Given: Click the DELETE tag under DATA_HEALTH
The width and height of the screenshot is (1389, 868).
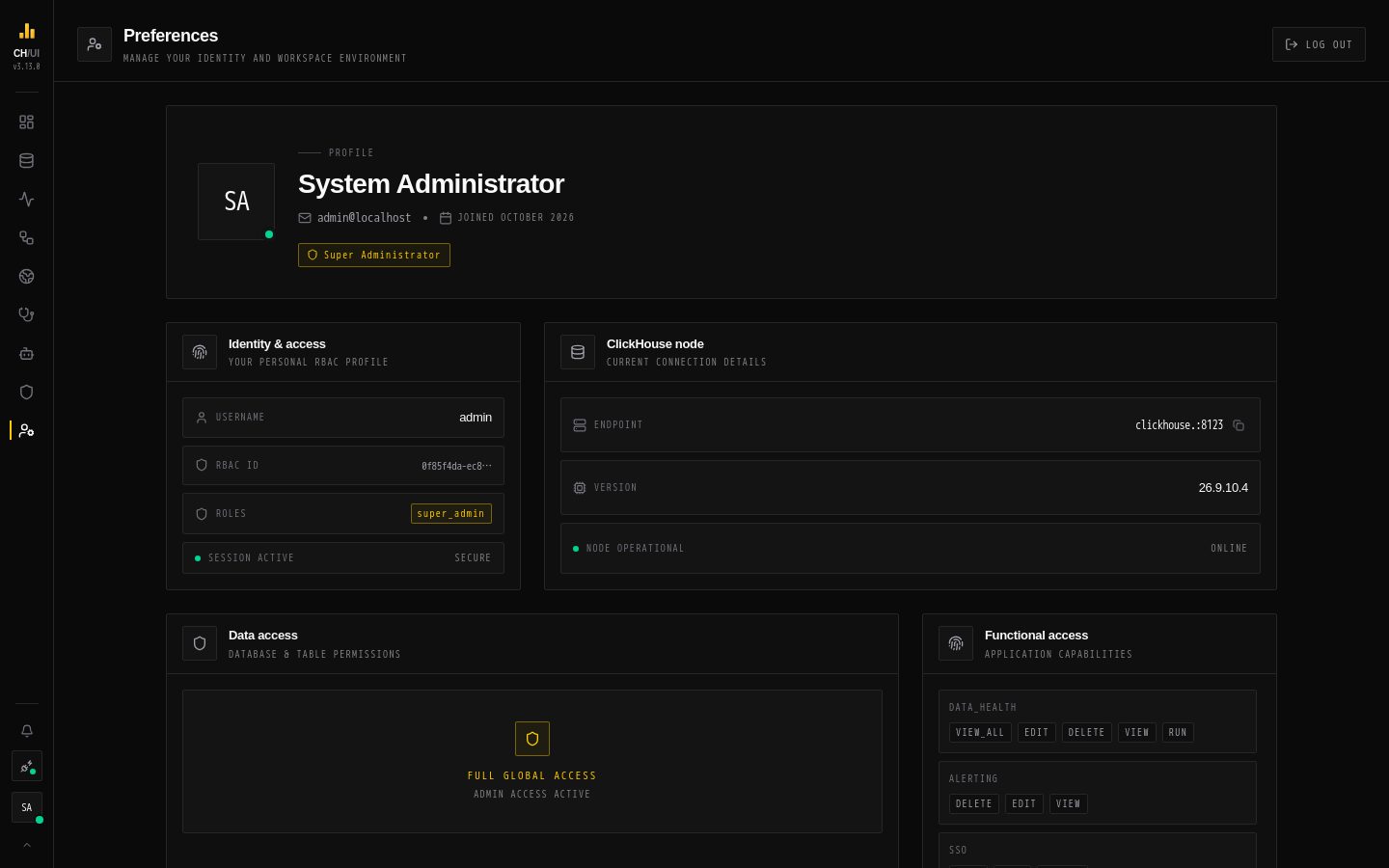Looking at the screenshot, I should (x=1087, y=733).
